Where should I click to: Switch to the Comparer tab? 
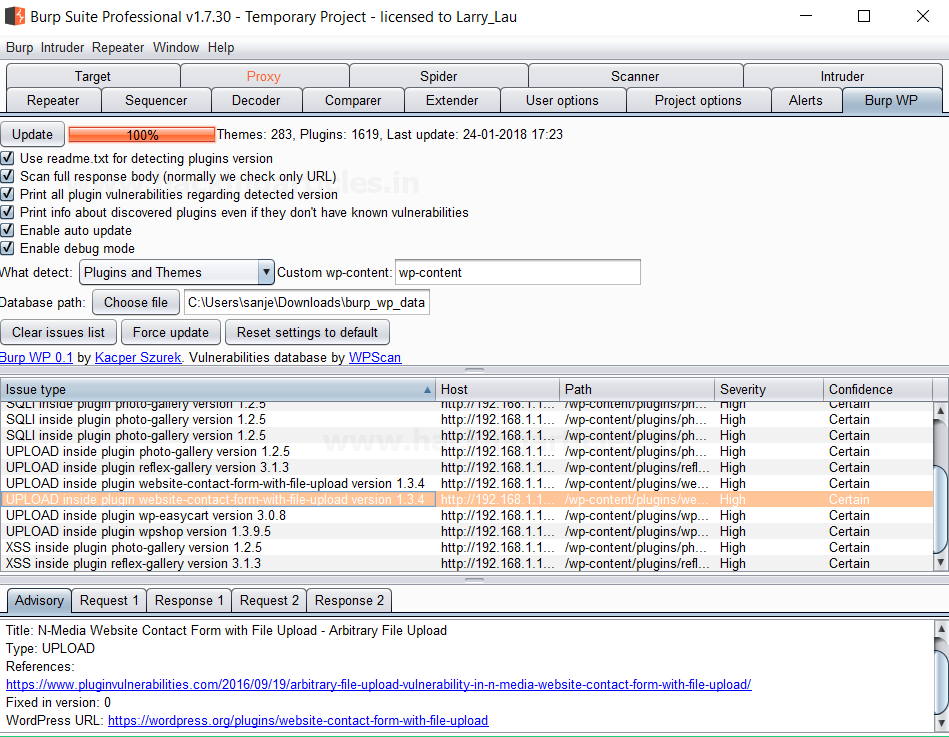pos(353,100)
